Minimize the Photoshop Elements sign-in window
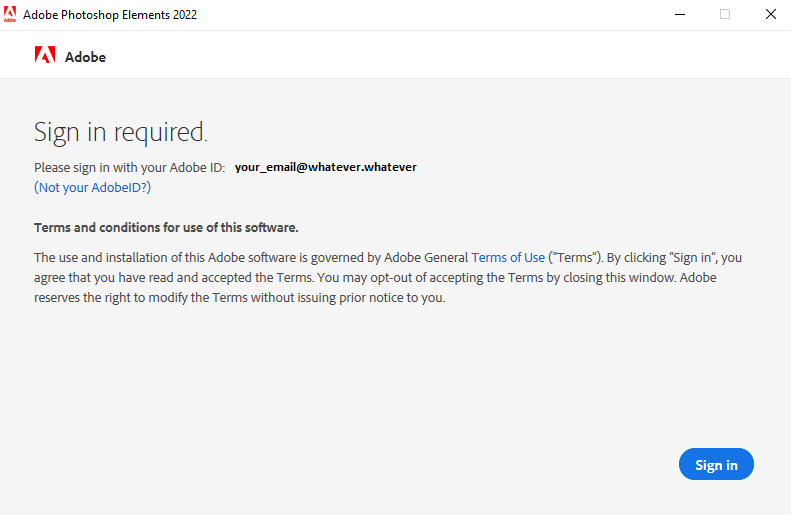This screenshot has width=791, height=515. [679, 14]
